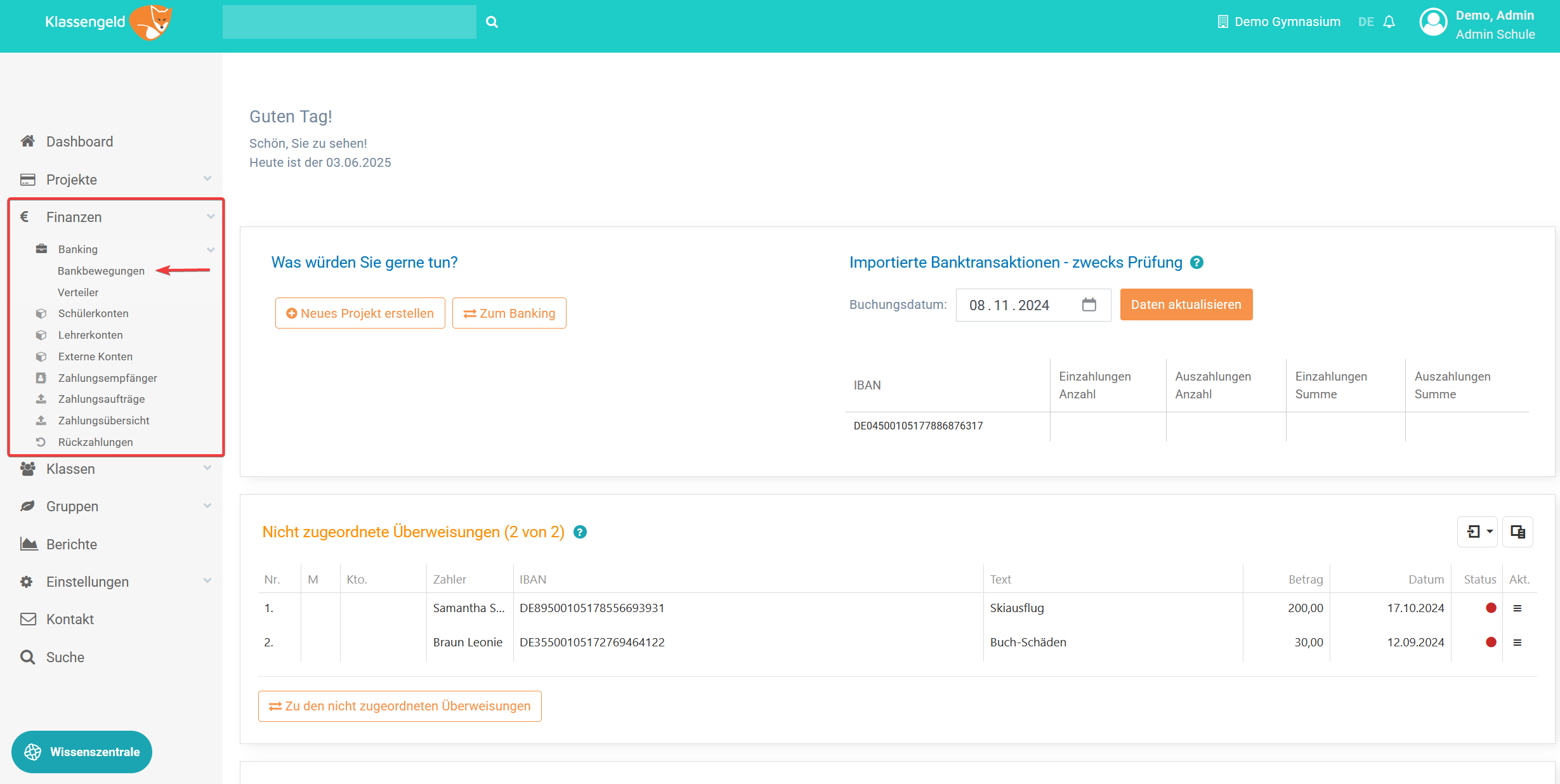Open help for Nicht zugeordnete Überweisungen

click(580, 532)
